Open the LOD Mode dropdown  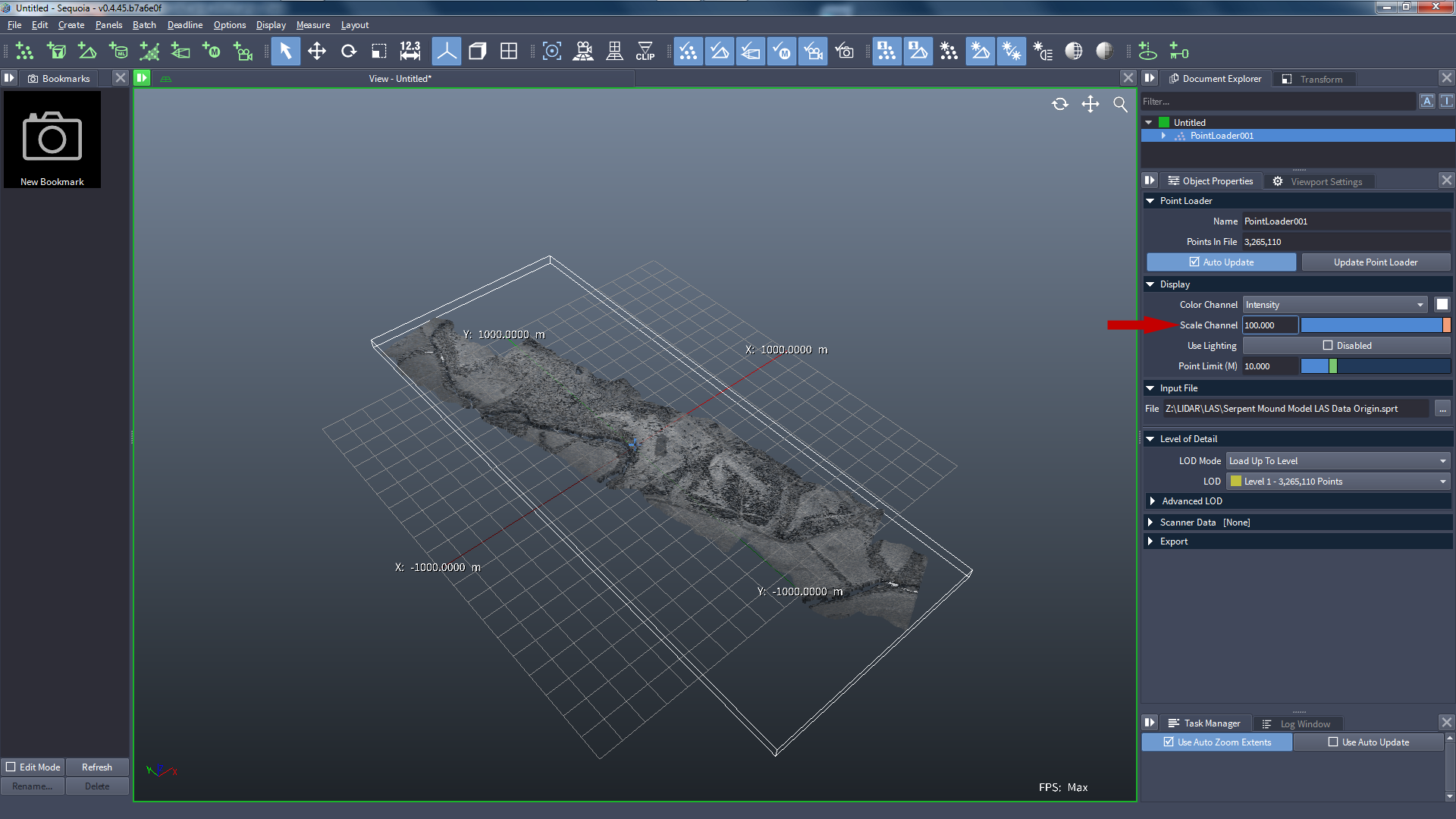pyautogui.click(x=1338, y=460)
